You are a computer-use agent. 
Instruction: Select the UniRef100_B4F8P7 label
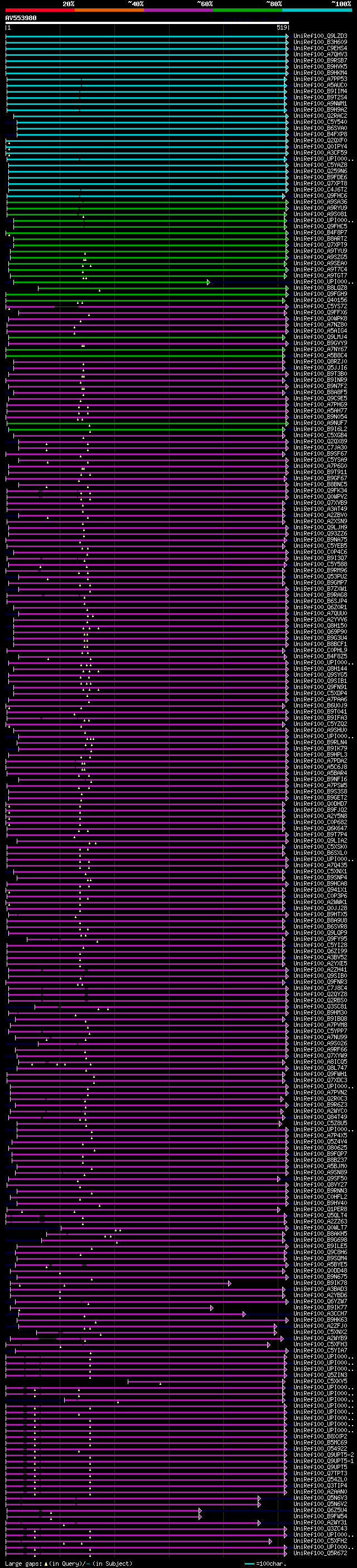[321, 232]
